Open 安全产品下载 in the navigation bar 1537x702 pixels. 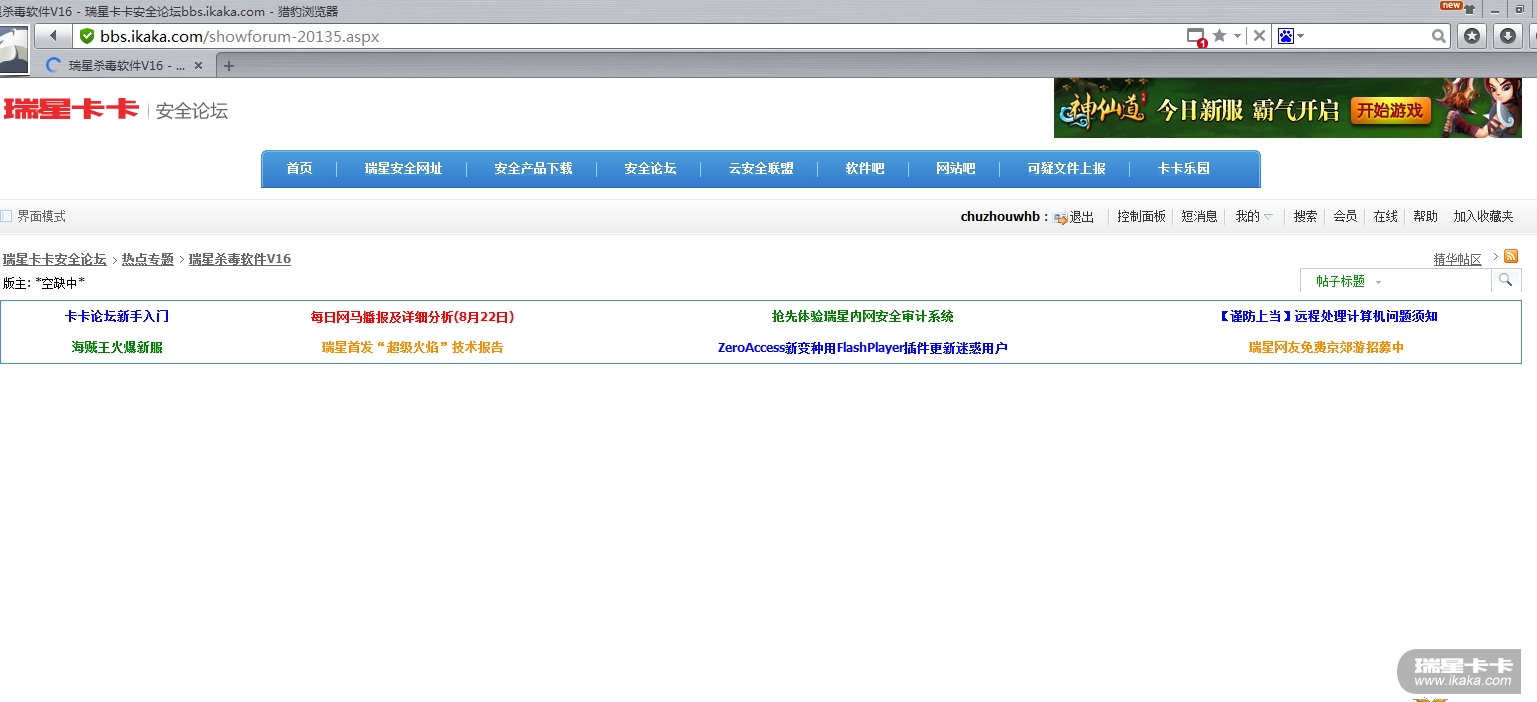533,168
